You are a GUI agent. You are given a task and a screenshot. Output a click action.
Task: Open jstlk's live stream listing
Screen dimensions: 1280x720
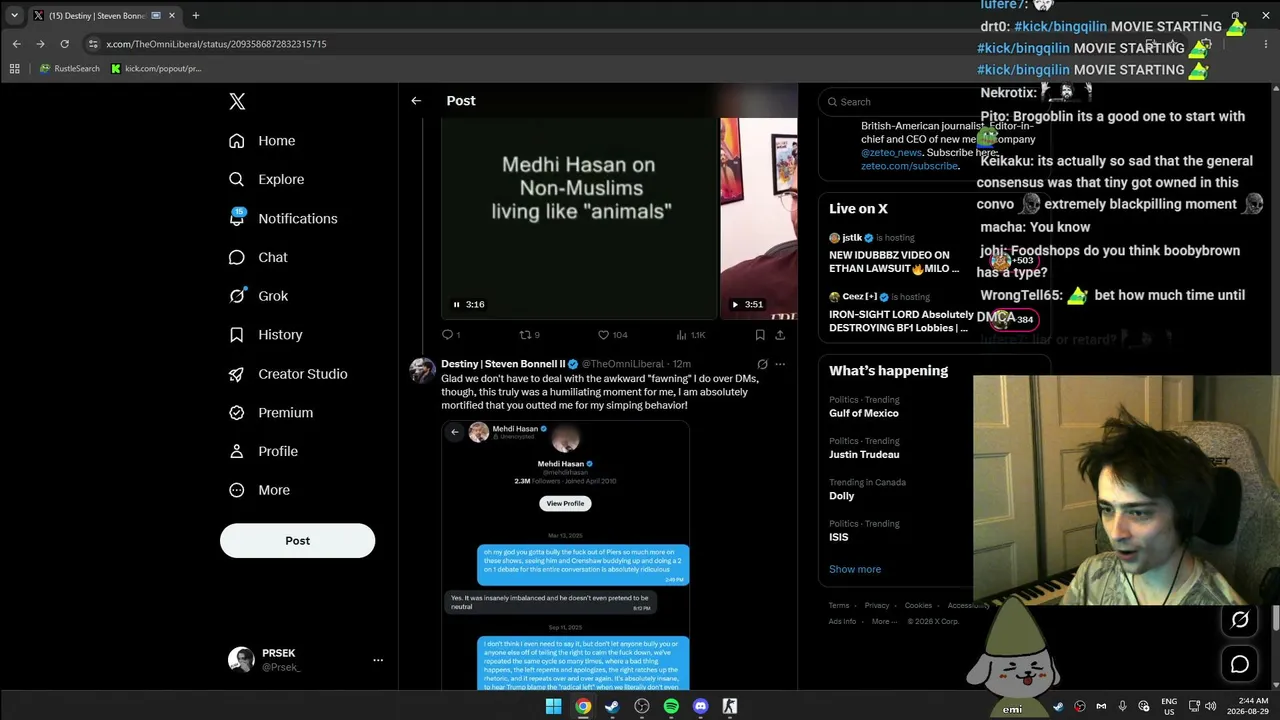click(x=894, y=255)
